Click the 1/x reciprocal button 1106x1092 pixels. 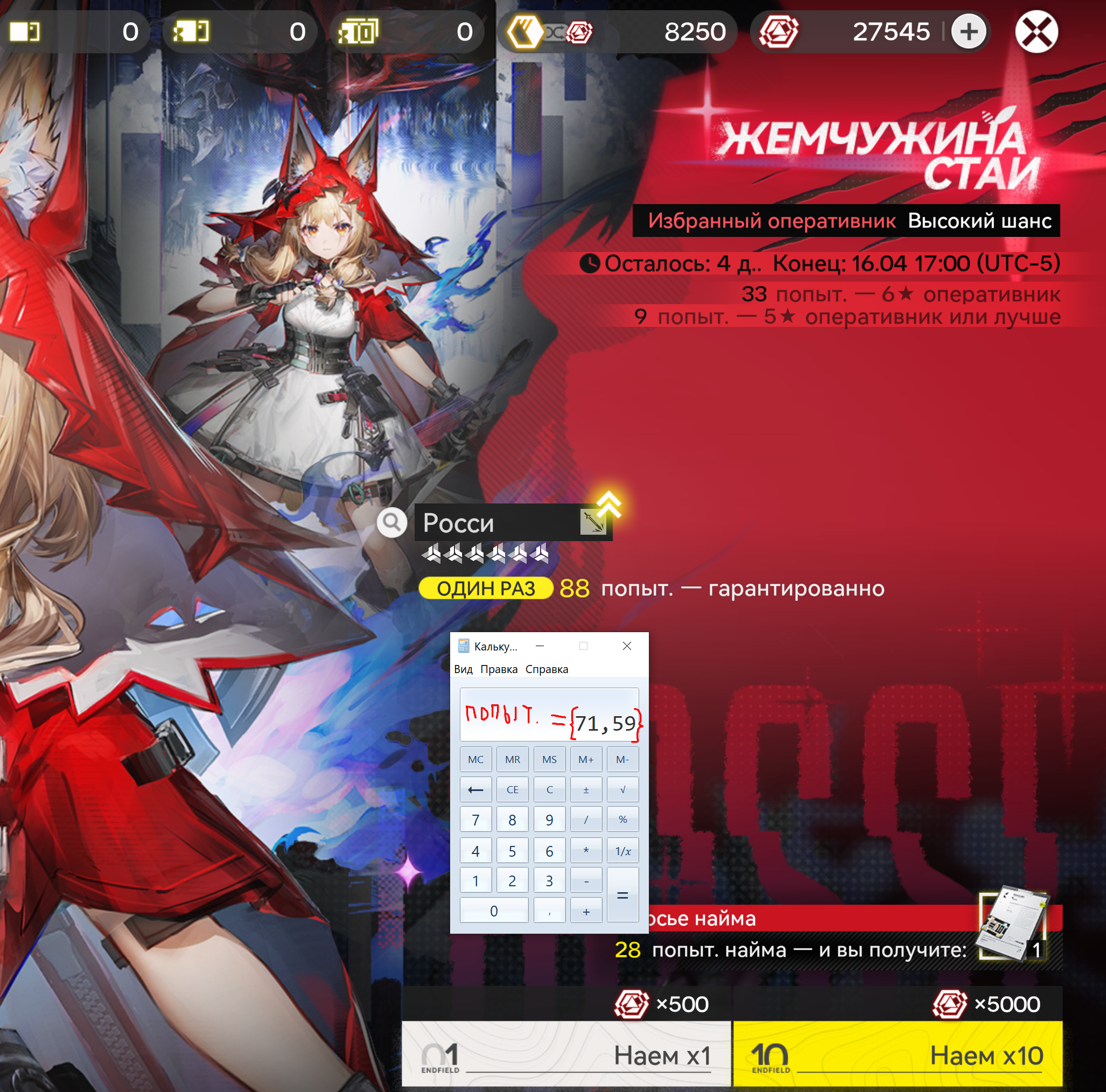[x=623, y=850]
